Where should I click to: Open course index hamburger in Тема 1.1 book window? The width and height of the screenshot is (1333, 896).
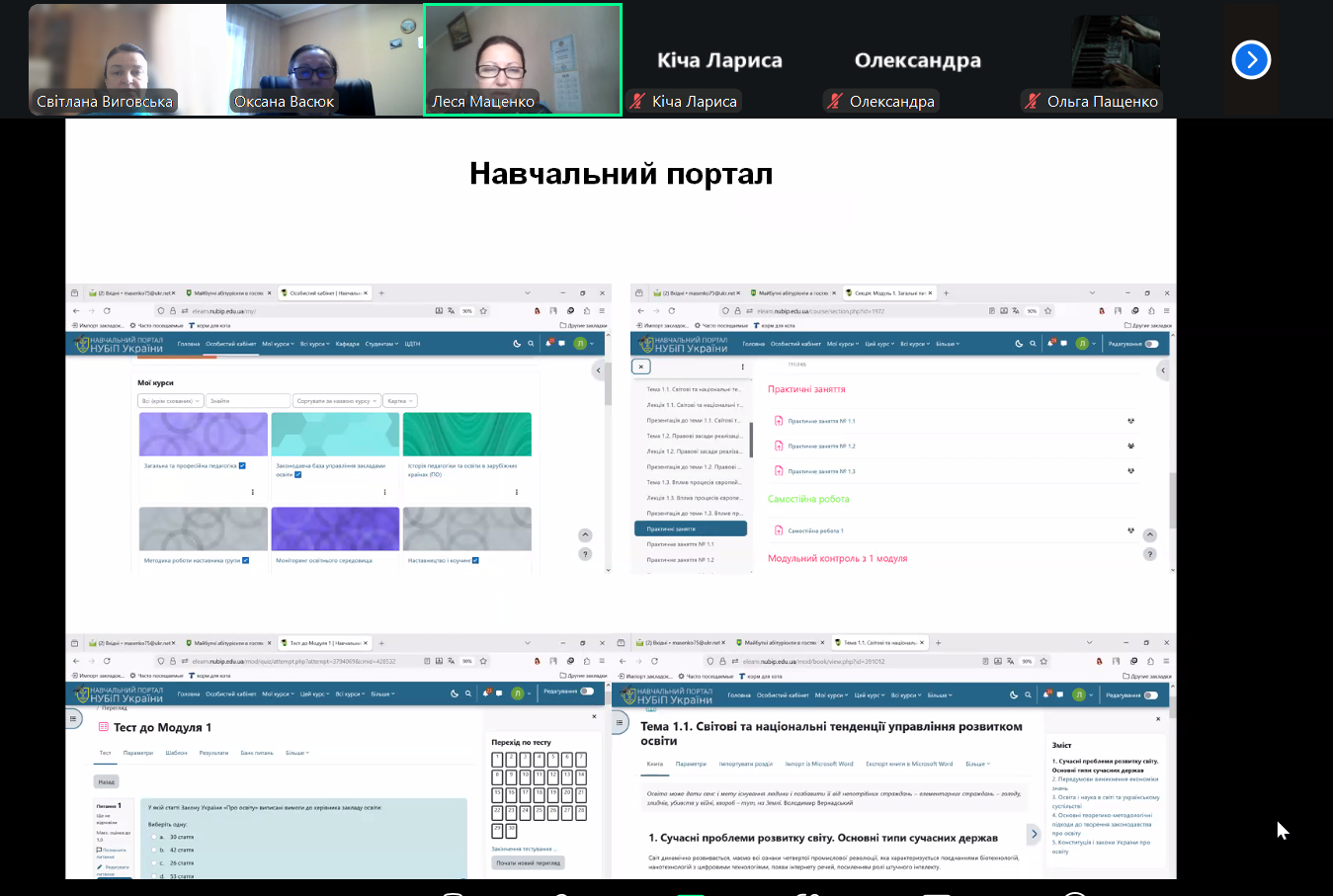click(621, 723)
